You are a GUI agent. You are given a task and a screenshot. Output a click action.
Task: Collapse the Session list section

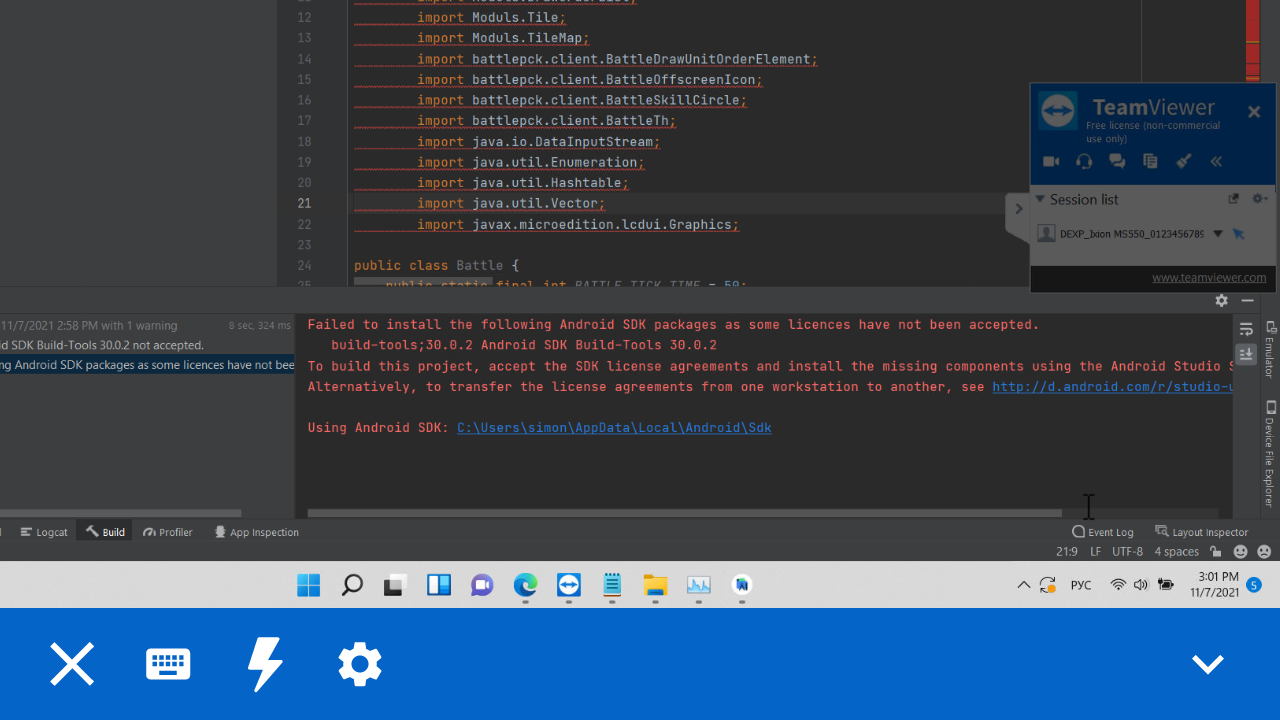pyautogui.click(x=1041, y=199)
